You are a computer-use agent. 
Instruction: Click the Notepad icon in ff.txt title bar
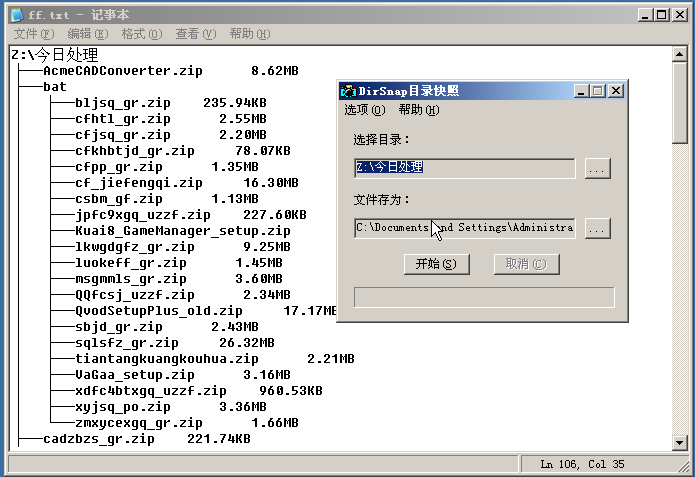coord(17,15)
